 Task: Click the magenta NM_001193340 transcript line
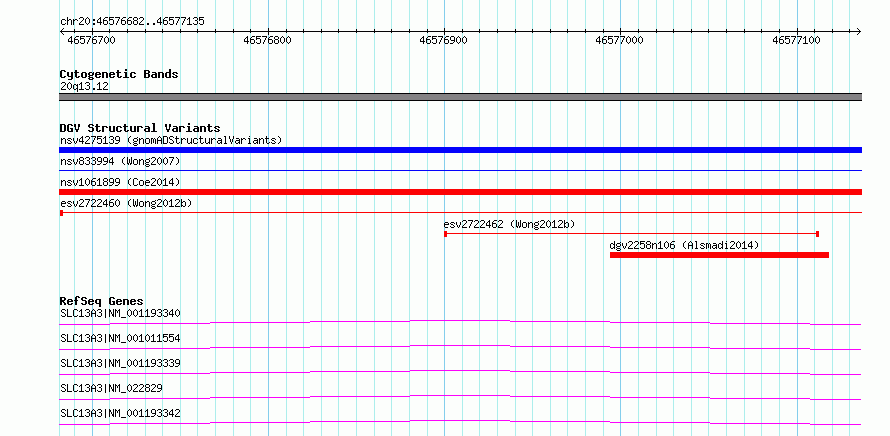tap(460, 322)
